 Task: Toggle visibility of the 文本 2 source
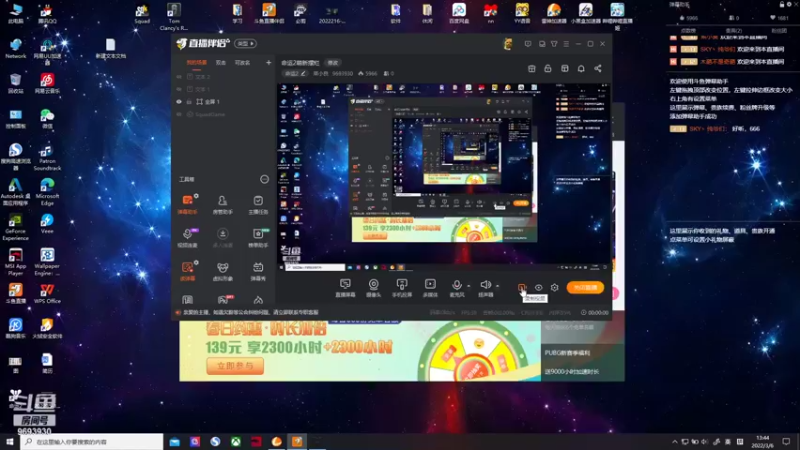tap(179, 77)
